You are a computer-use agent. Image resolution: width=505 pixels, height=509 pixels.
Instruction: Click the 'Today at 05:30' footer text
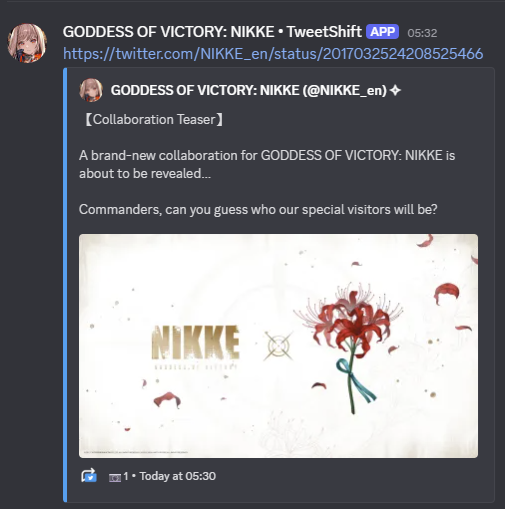[178, 476]
